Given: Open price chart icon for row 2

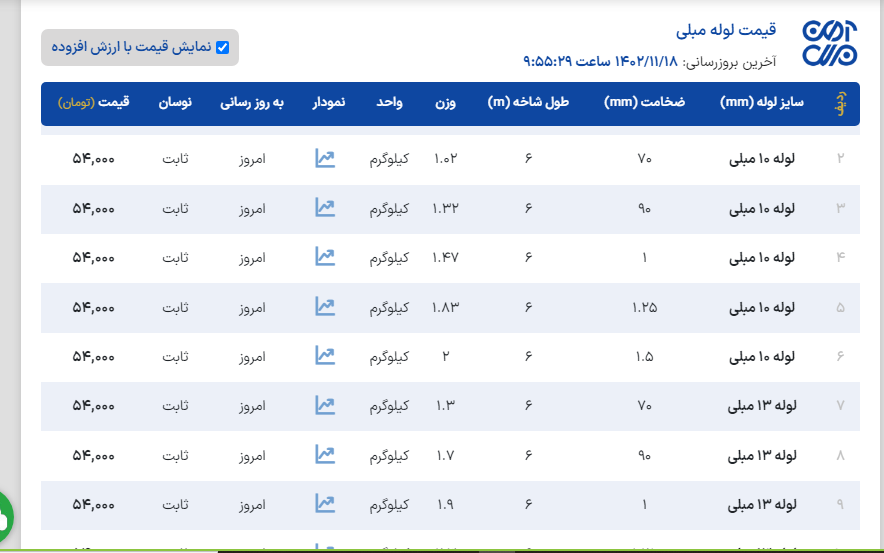Looking at the screenshot, I should coord(324,158).
